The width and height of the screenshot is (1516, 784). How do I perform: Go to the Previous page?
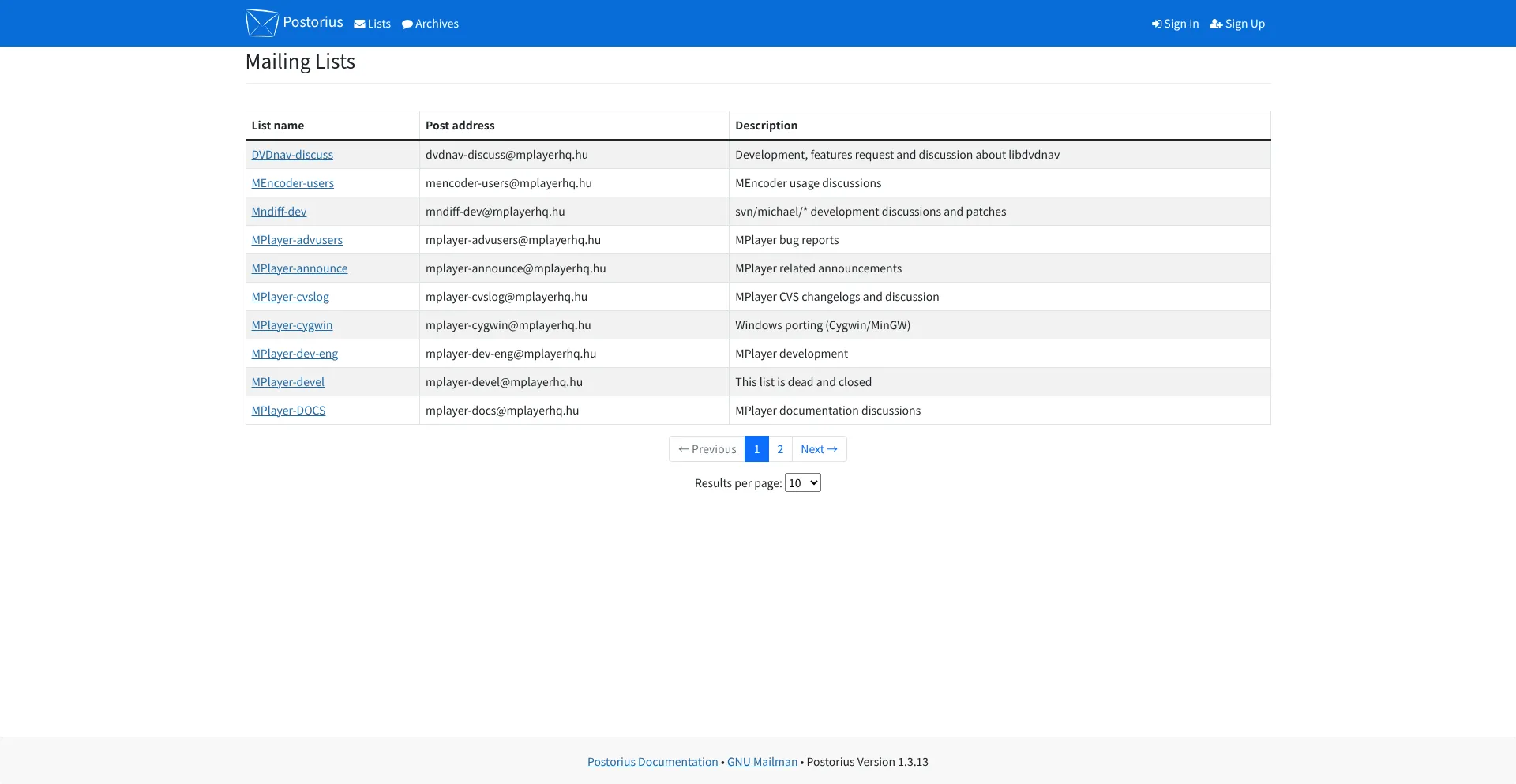[707, 449]
